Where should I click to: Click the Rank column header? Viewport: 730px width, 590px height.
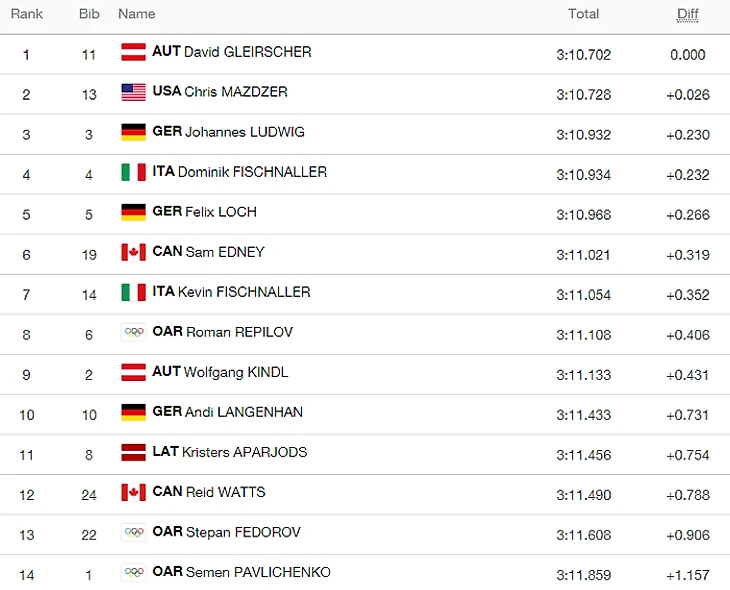click(x=27, y=14)
